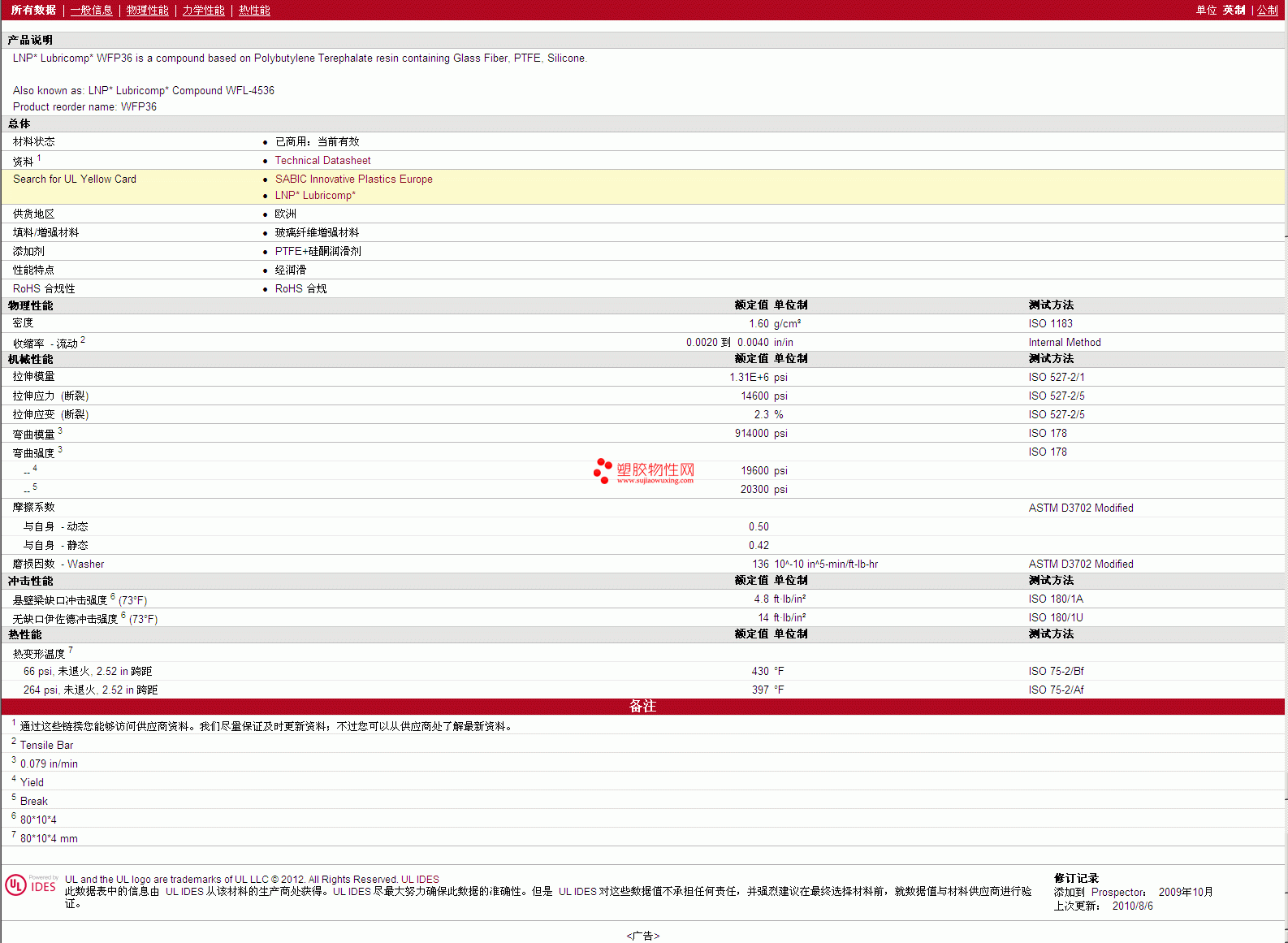The image size is (1288, 943).
Task: Click the UL IDES logo in footer
Action: [x=32, y=885]
